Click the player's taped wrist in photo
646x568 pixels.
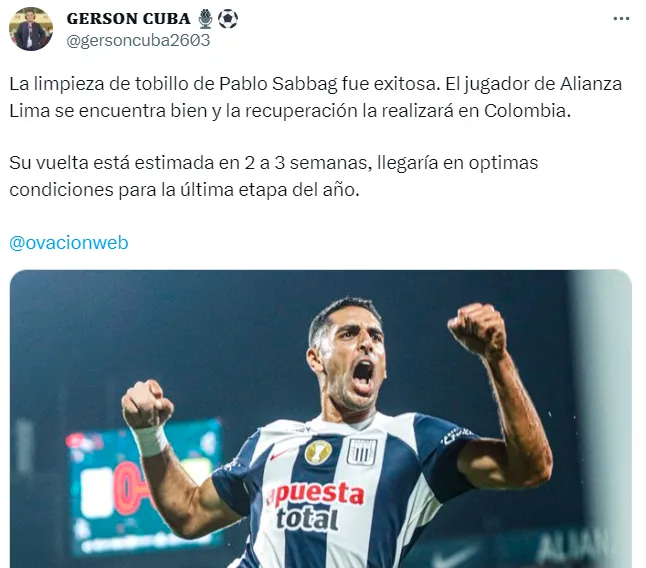click(x=151, y=440)
